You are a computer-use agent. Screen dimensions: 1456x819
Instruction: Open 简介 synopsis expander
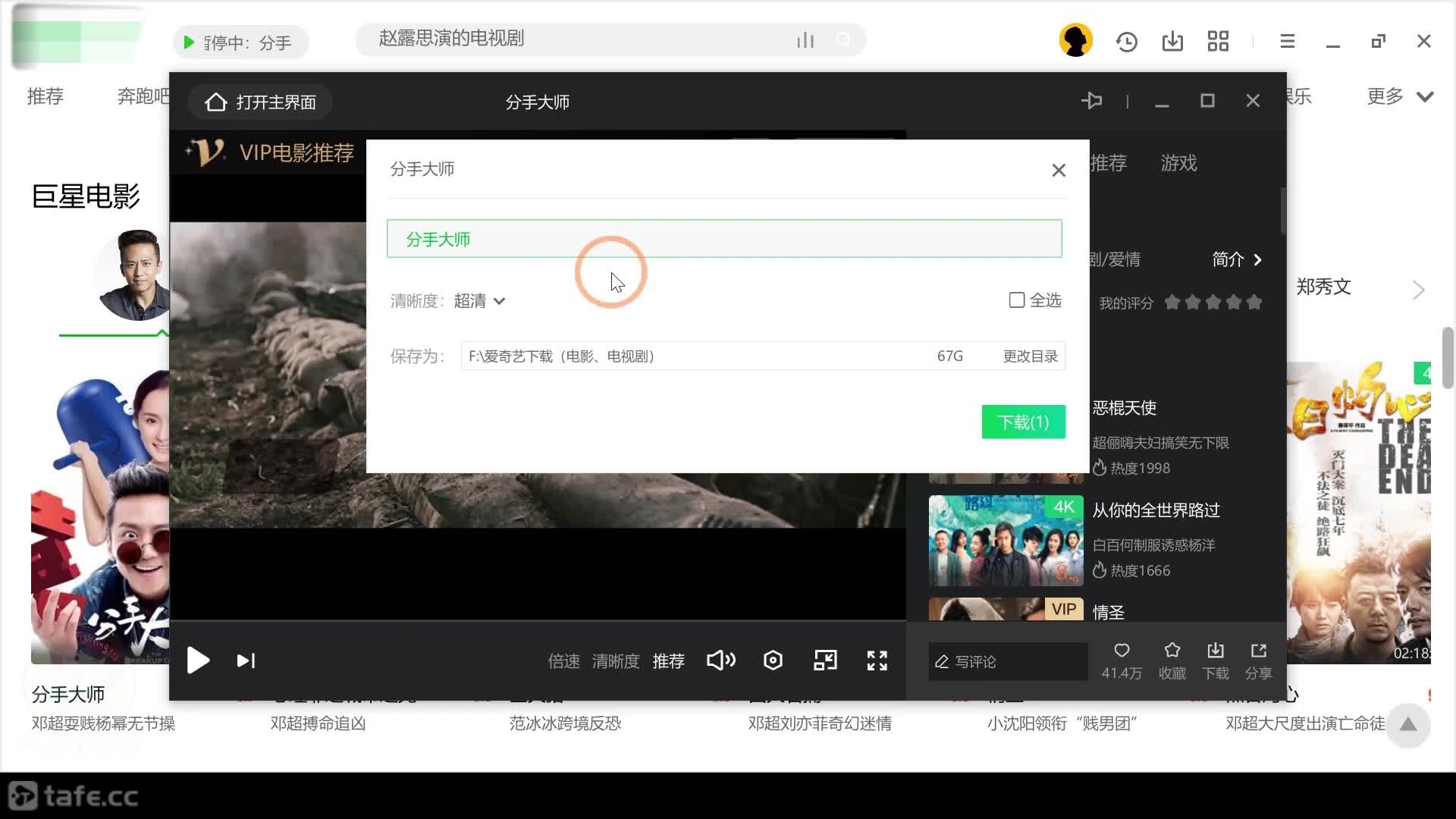point(1237,259)
